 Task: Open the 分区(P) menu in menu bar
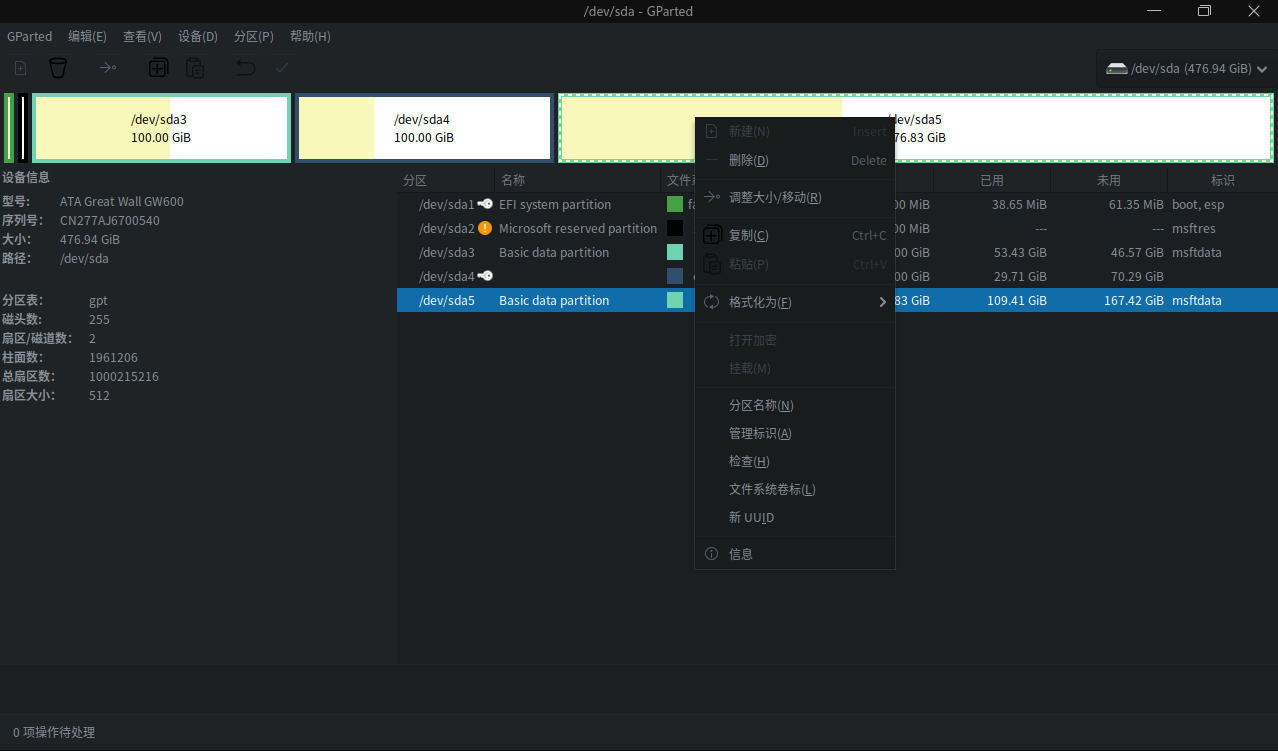click(x=253, y=36)
